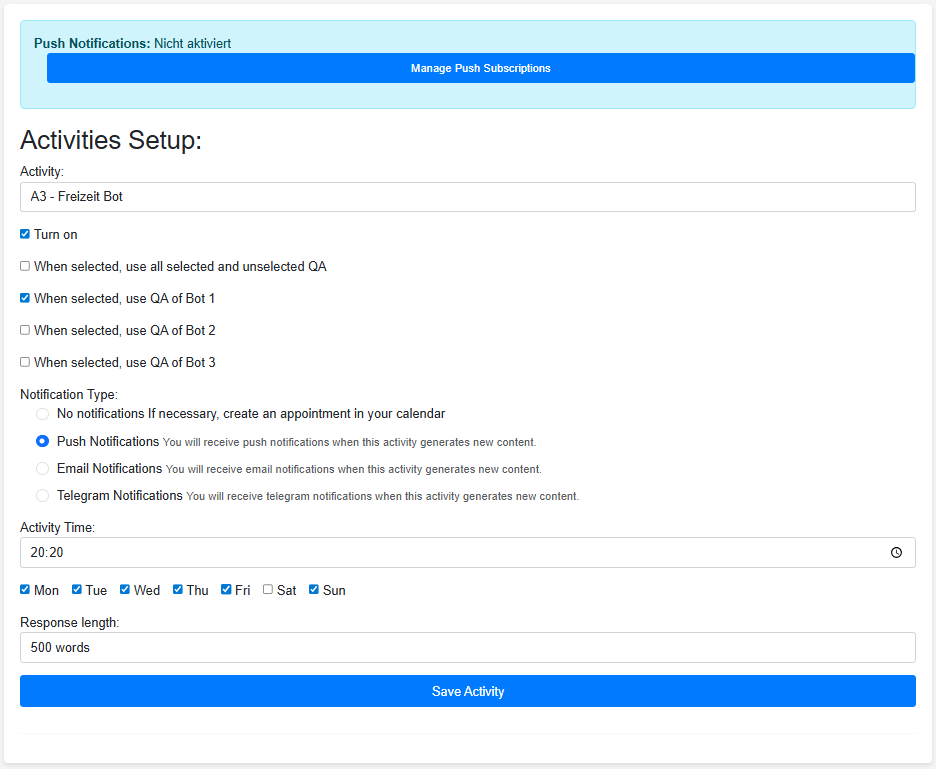Enable 'use all selected and unselected QA'
The height and width of the screenshot is (769, 936).
(24, 266)
